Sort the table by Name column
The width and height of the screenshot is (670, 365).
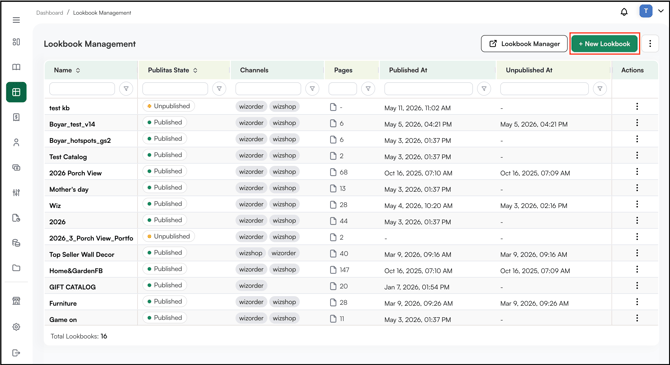pyautogui.click(x=78, y=70)
